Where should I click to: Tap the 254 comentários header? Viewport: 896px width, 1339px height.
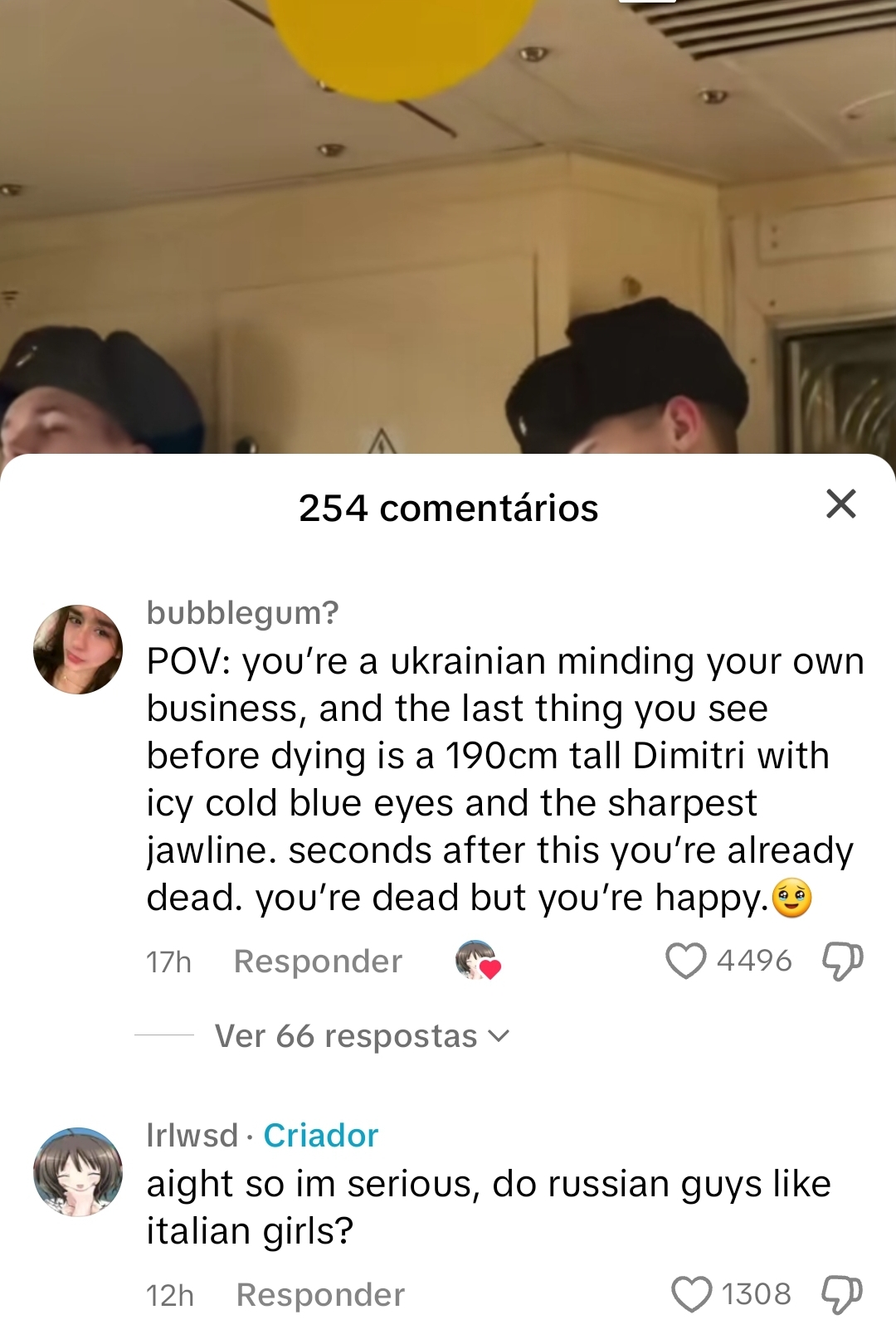point(448,508)
